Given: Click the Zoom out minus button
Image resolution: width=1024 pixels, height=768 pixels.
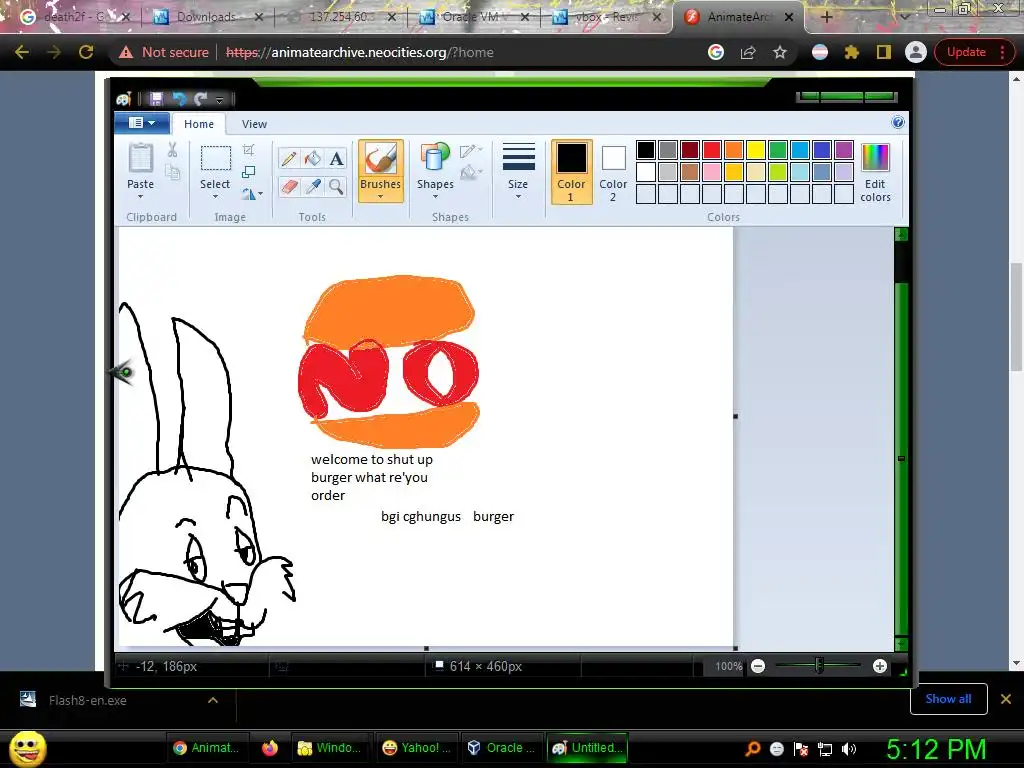Looking at the screenshot, I should click(758, 666).
